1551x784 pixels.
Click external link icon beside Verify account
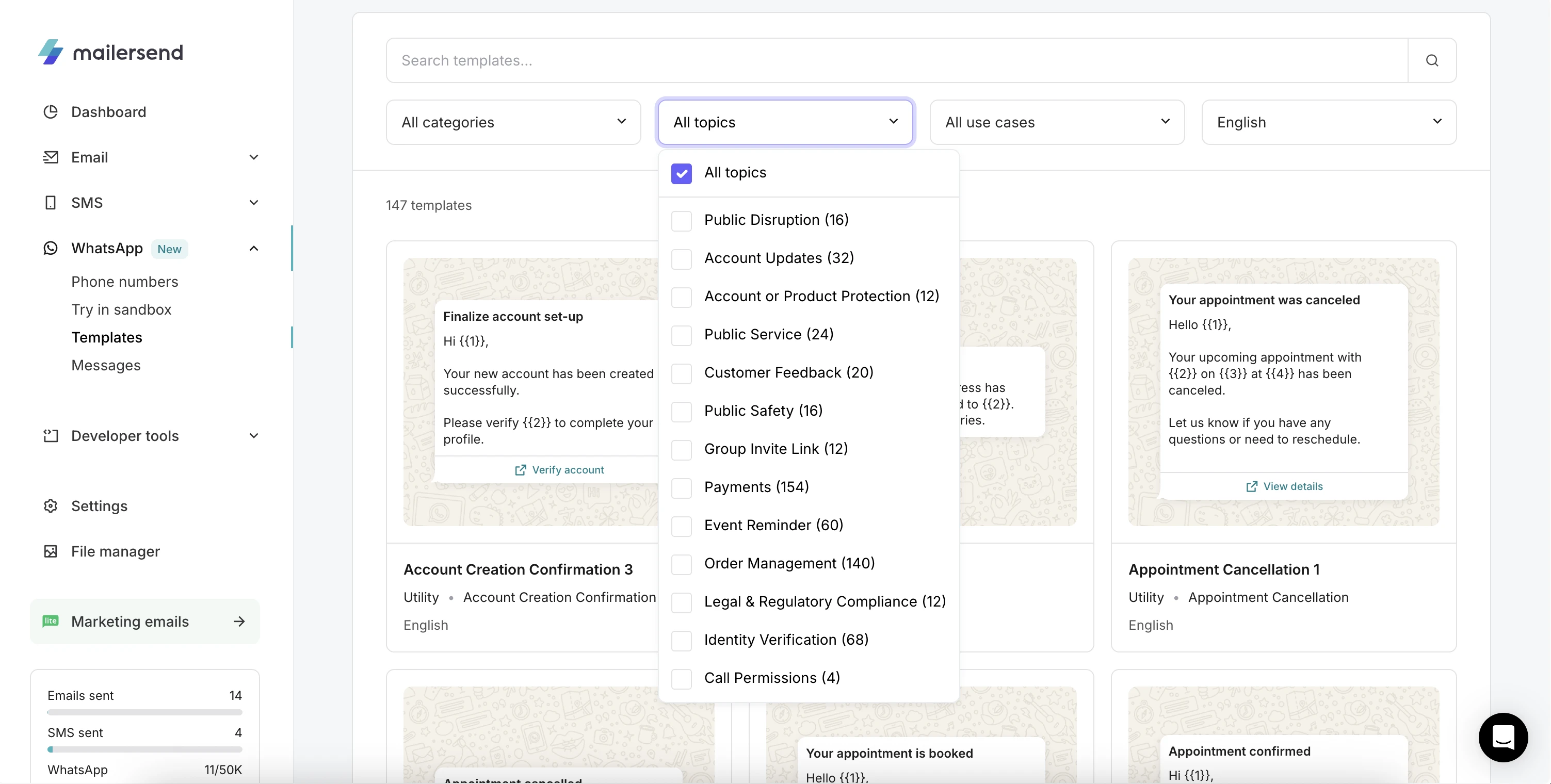520,470
